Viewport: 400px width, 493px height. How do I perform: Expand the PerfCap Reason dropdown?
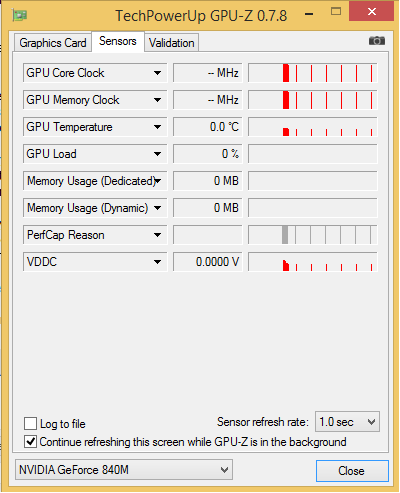pyautogui.click(x=95, y=235)
